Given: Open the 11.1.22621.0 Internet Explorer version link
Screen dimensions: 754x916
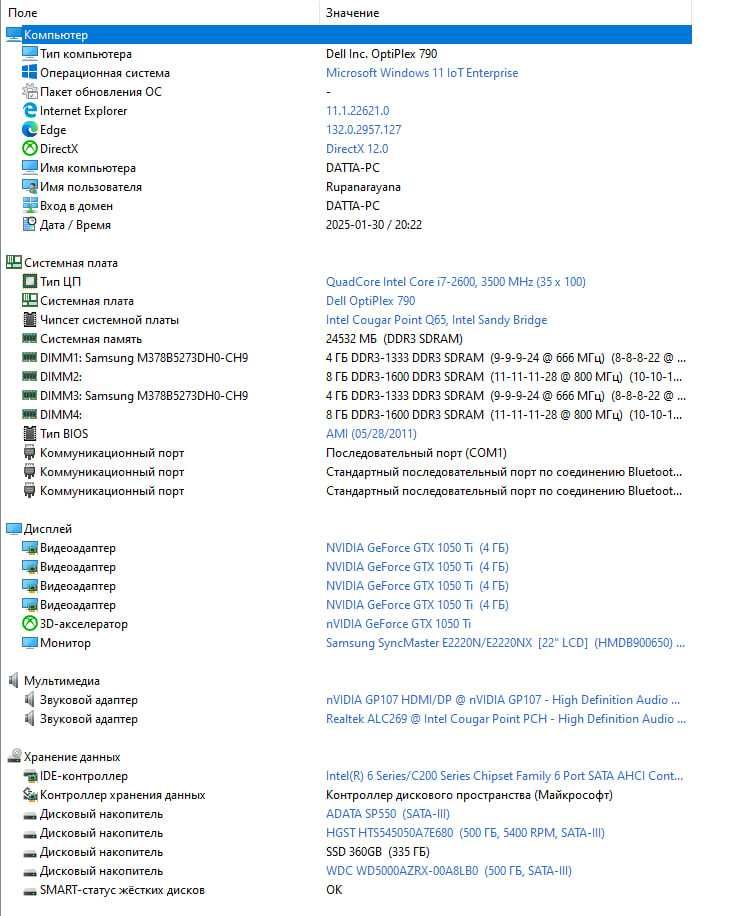Looking at the screenshot, I should (357, 110).
